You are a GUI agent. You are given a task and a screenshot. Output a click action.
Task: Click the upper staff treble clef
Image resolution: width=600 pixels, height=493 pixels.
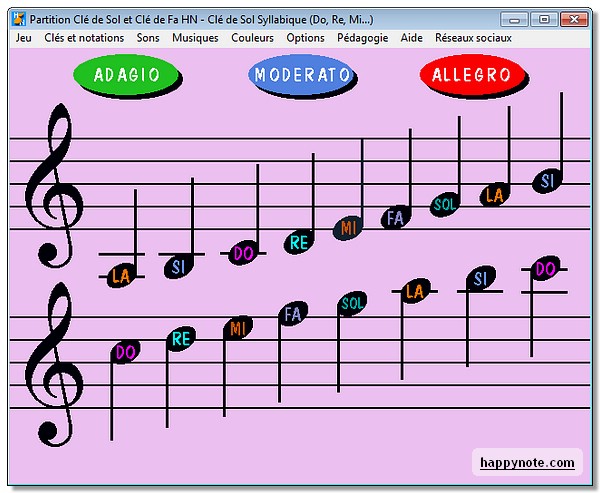pyautogui.click(x=54, y=185)
